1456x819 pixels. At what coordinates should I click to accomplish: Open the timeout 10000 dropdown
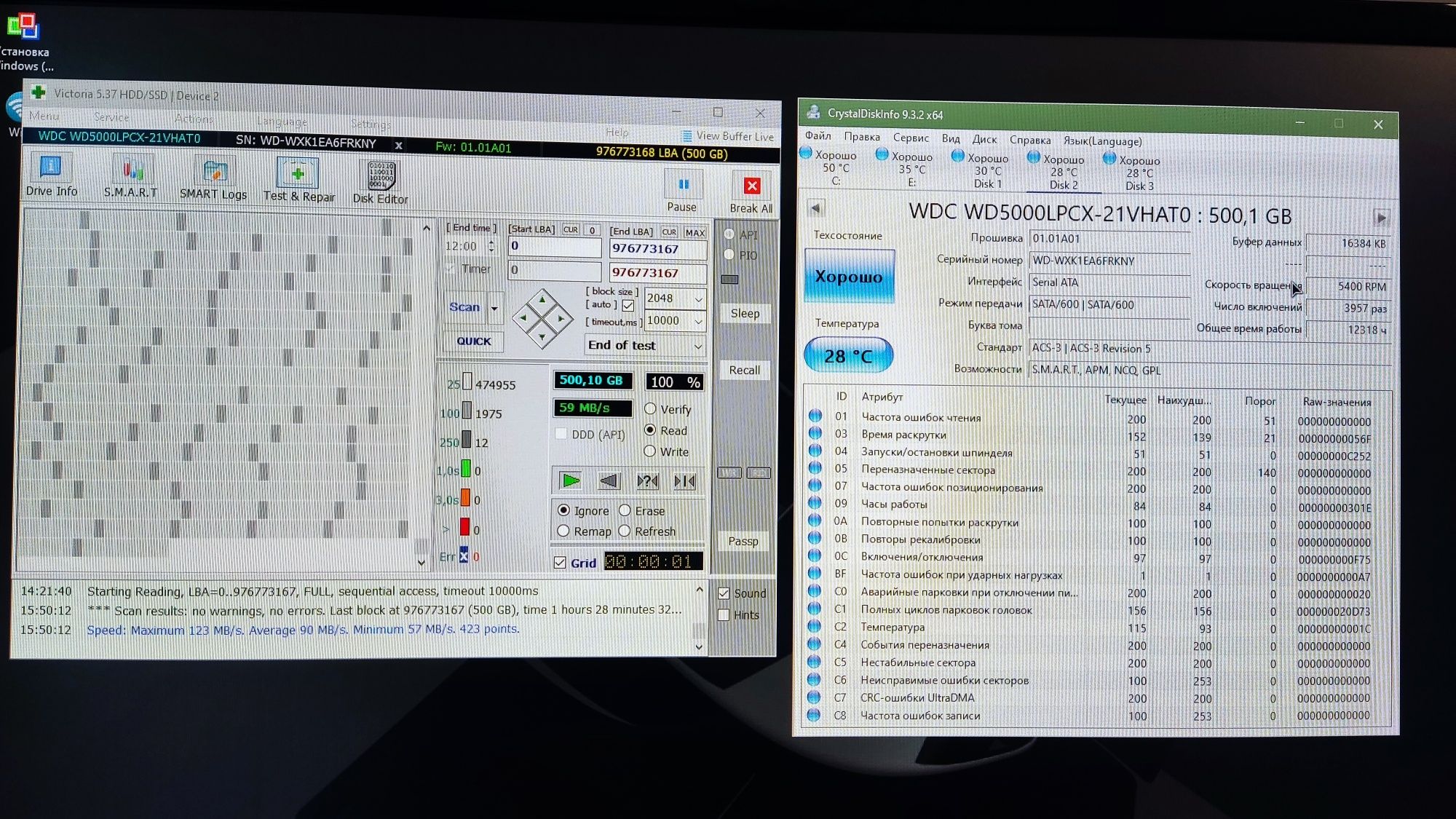coord(698,321)
